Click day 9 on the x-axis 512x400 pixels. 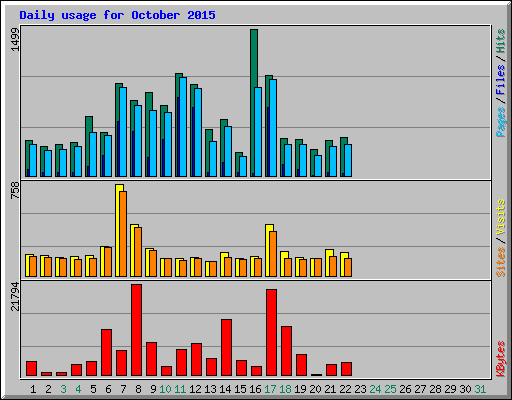[153, 389]
